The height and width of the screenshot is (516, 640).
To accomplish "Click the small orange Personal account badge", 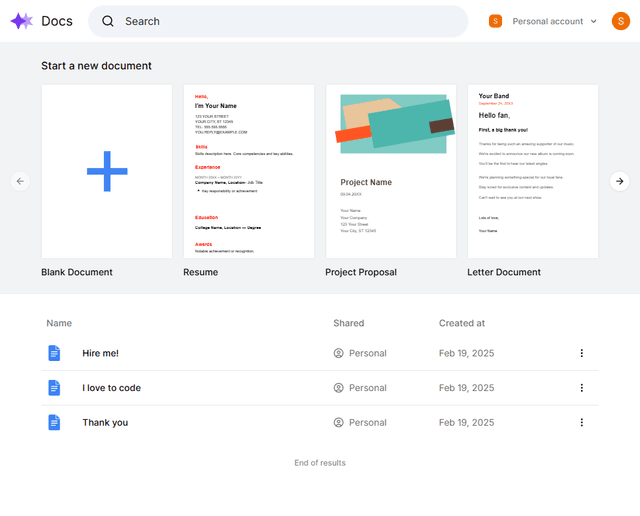I will (x=495, y=21).
